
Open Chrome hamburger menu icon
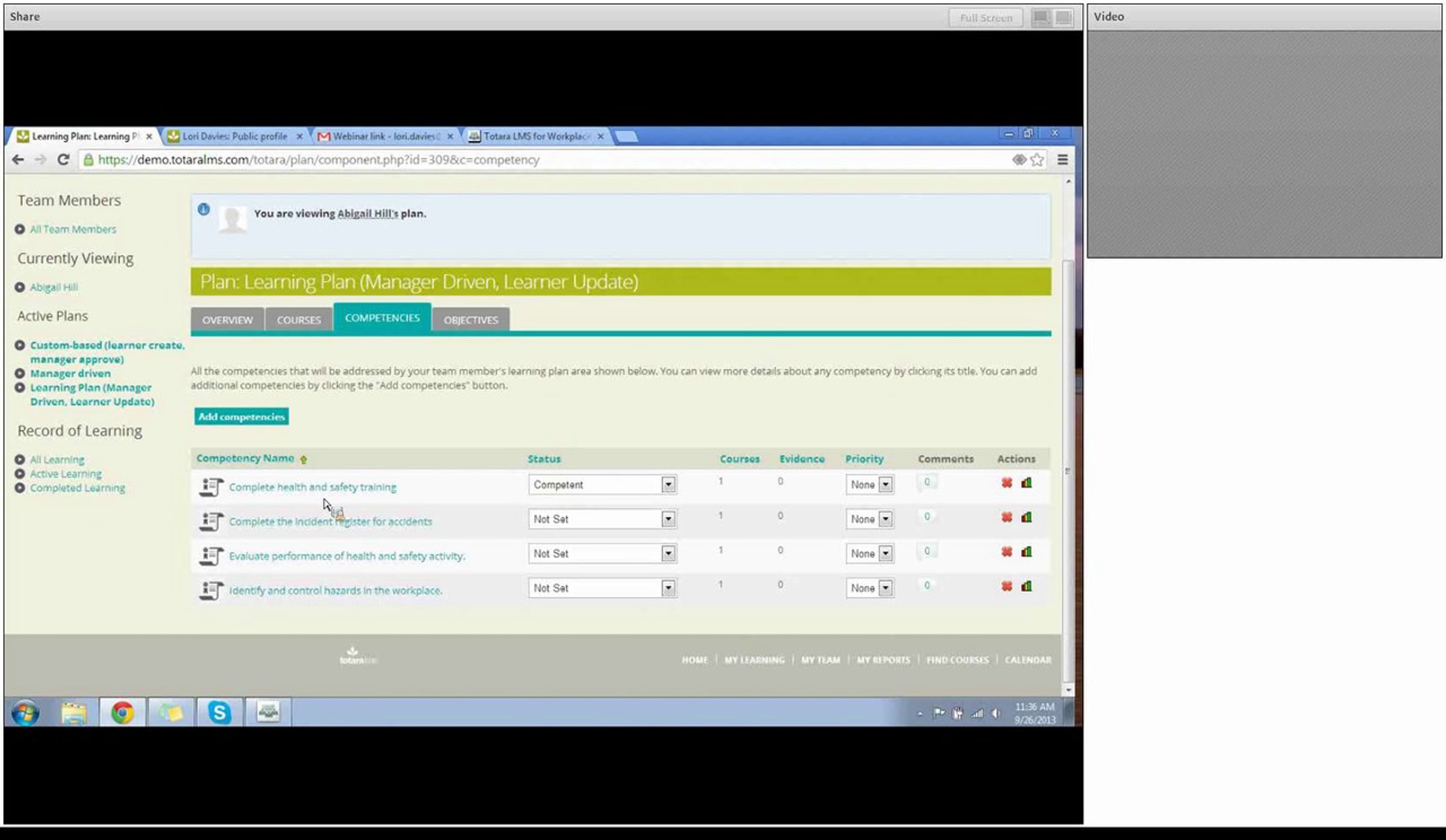pos(1062,160)
